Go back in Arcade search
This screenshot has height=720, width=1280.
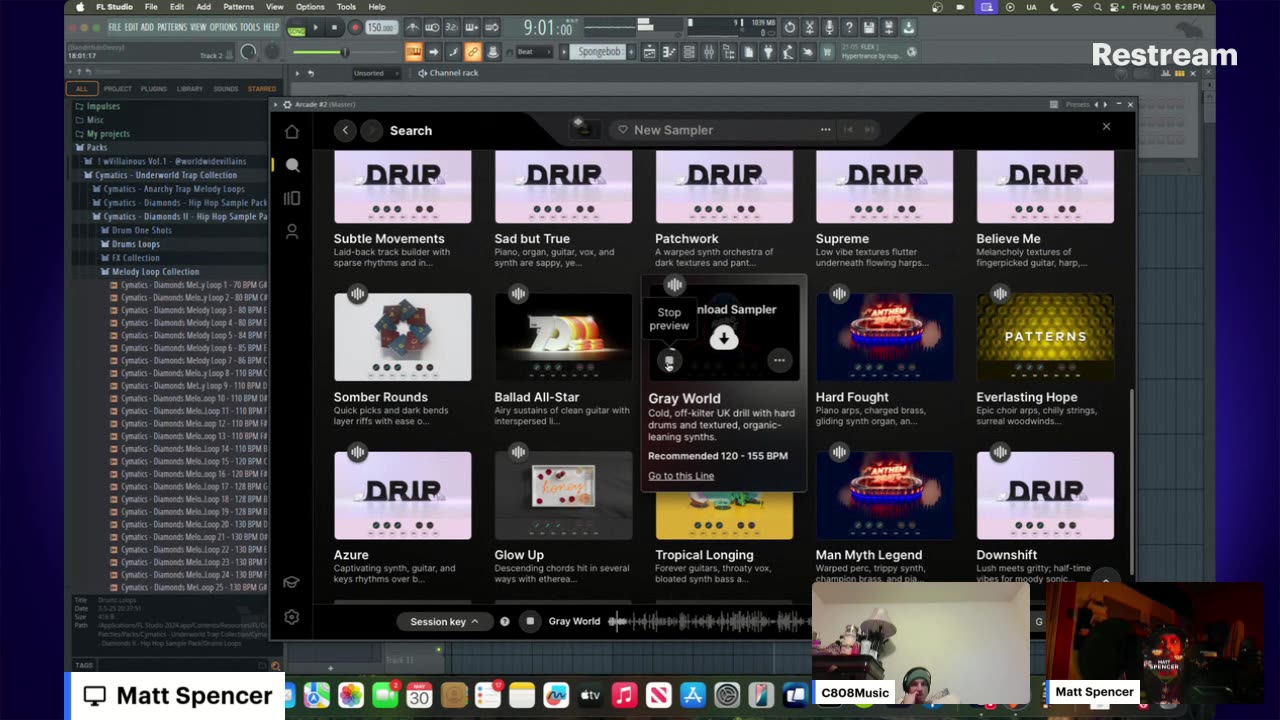click(x=345, y=130)
